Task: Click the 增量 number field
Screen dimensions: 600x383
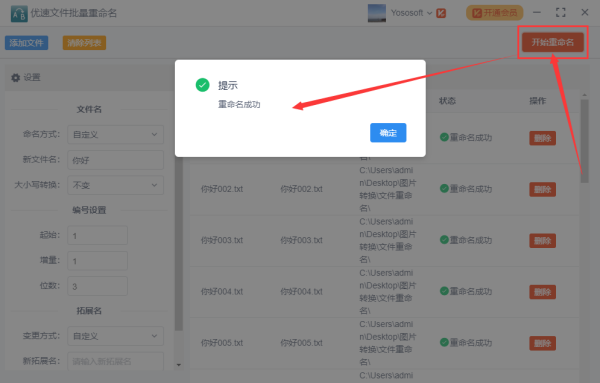Action: pos(97,261)
